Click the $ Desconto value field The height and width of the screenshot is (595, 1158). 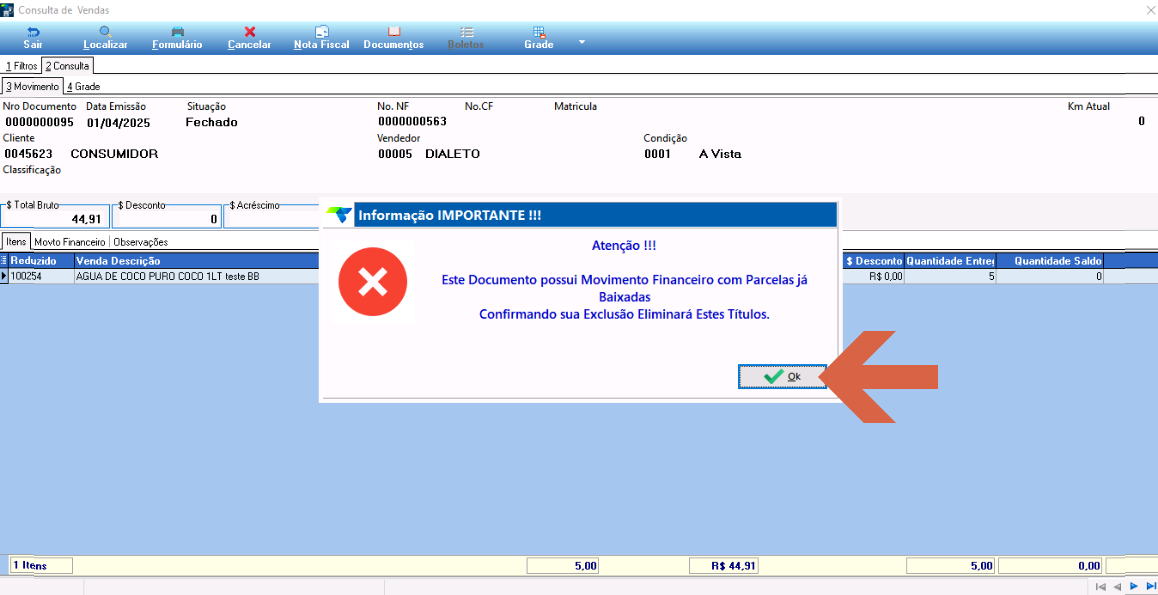(x=167, y=217)
